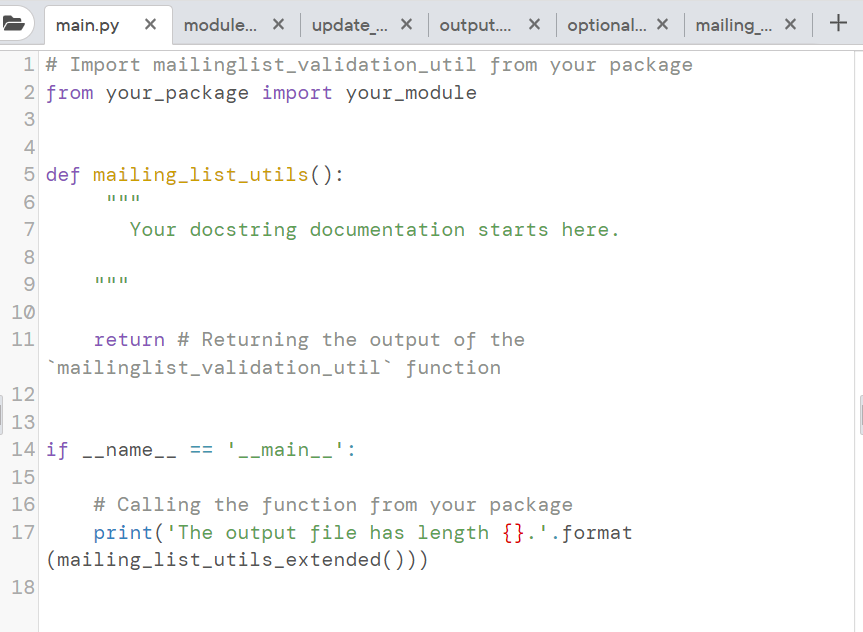Click the '.format' method text on line 17
Screen dimensions: 863x632
click(x=591, y=532)
